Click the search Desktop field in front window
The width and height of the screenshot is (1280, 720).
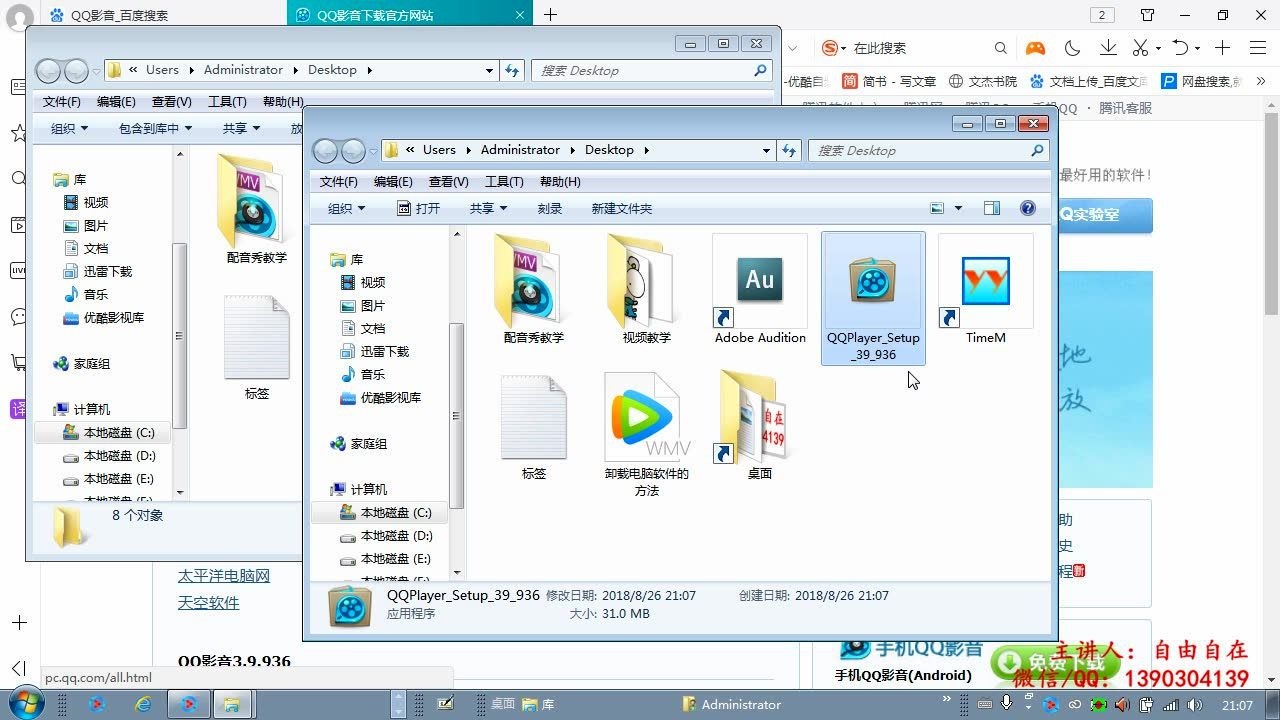click(x=926, y=150)
